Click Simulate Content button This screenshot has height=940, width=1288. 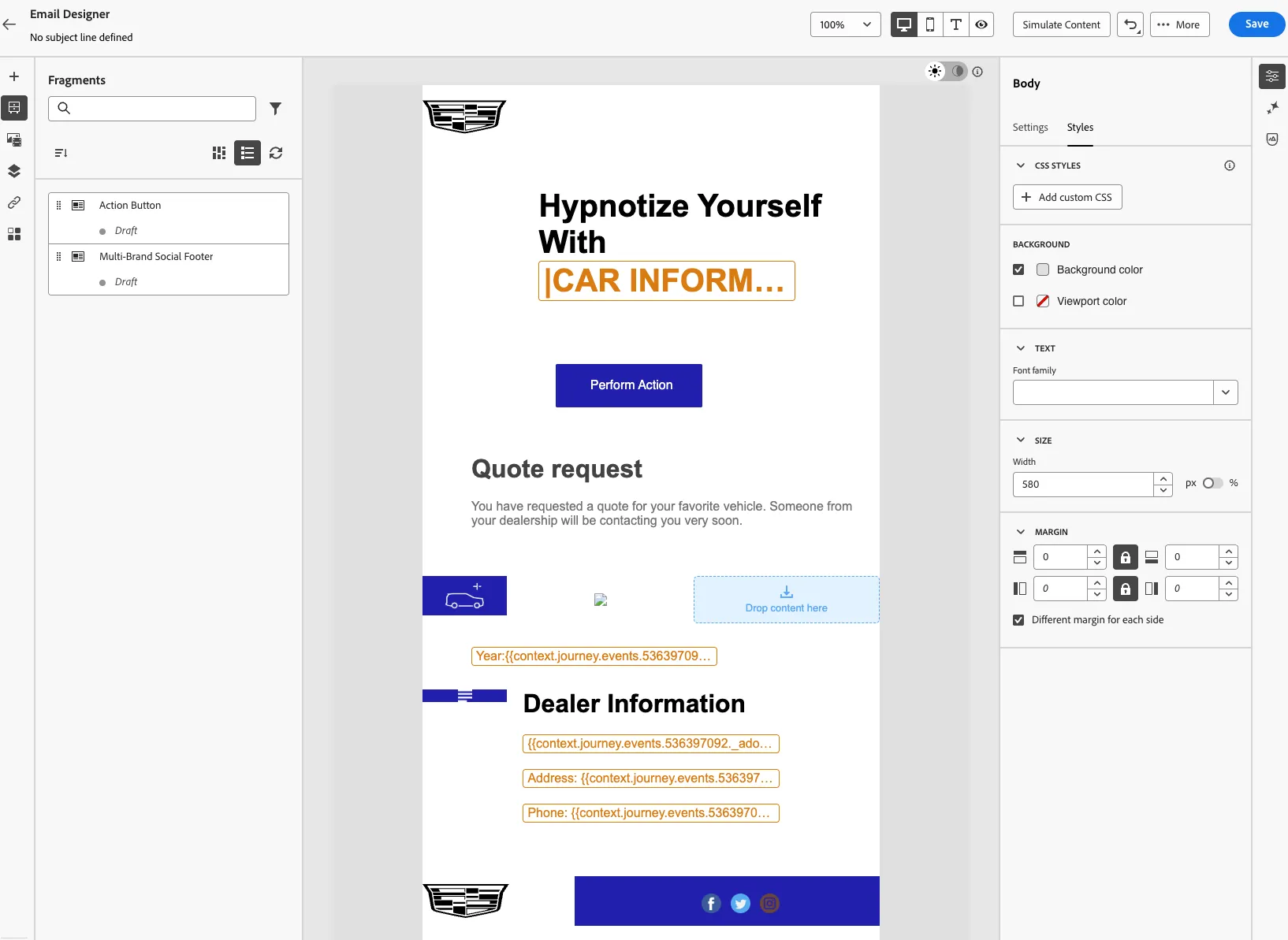pyautogui.click(x=1061, y=24)
